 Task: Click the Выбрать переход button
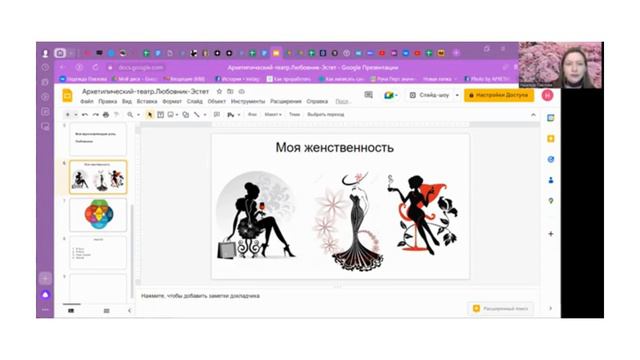[x=326, y=115]
